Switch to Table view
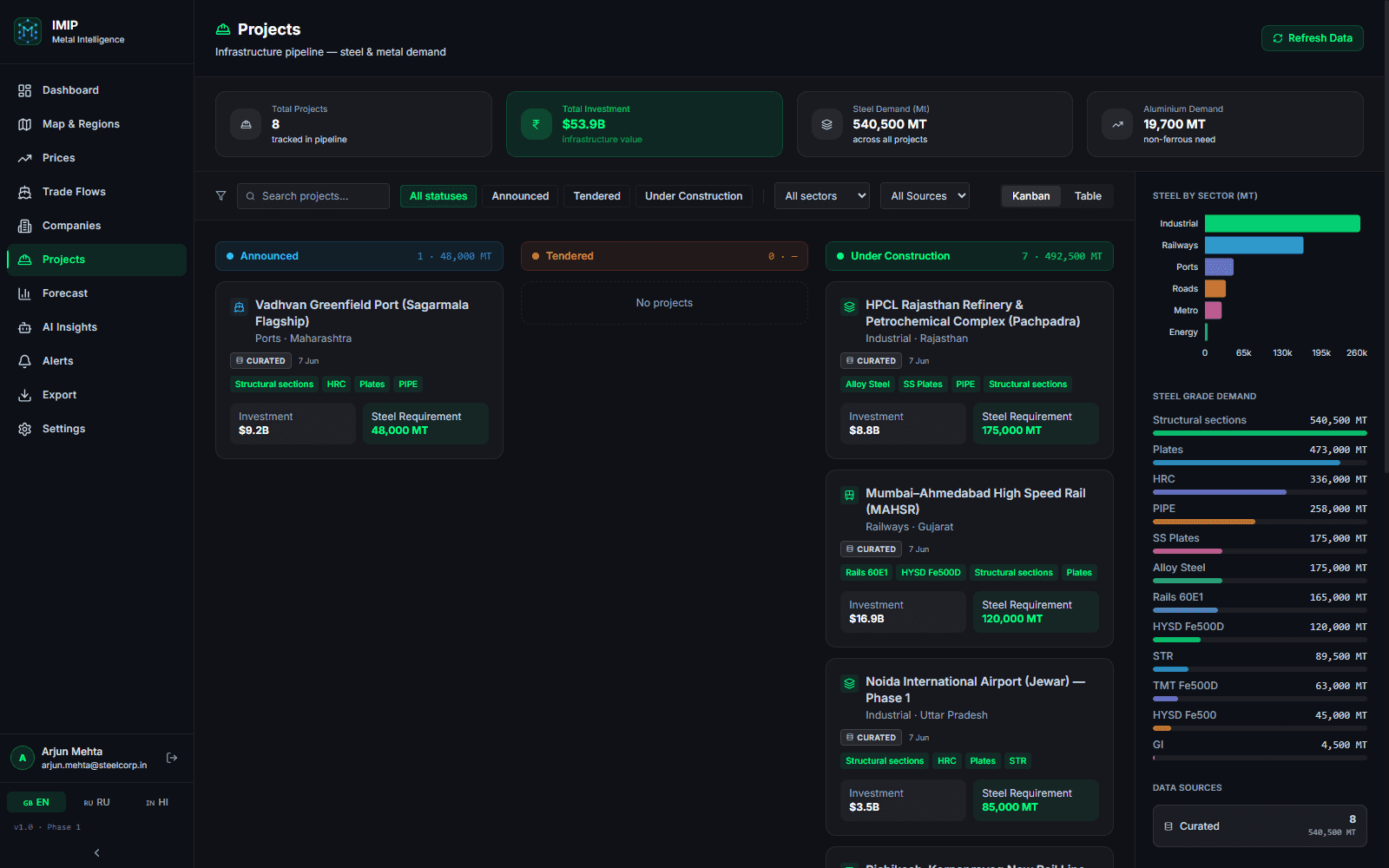Screen dimensions: 1389x868 click(1088, 196)
